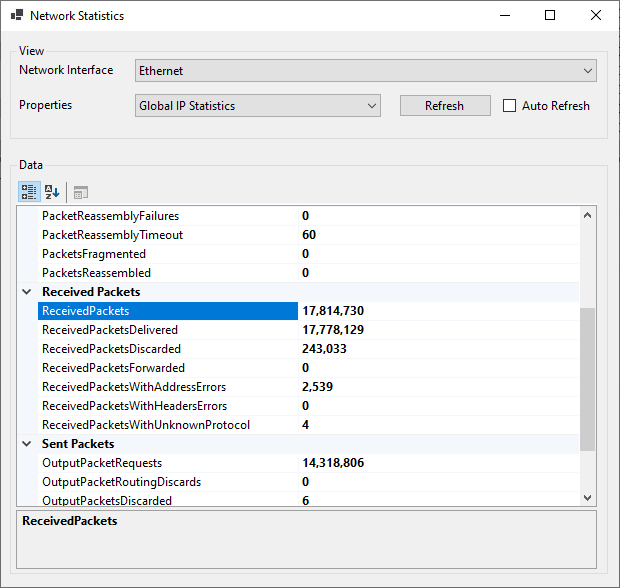Click the value 14,318,806
Screen dimensions: 620x588
333,463
